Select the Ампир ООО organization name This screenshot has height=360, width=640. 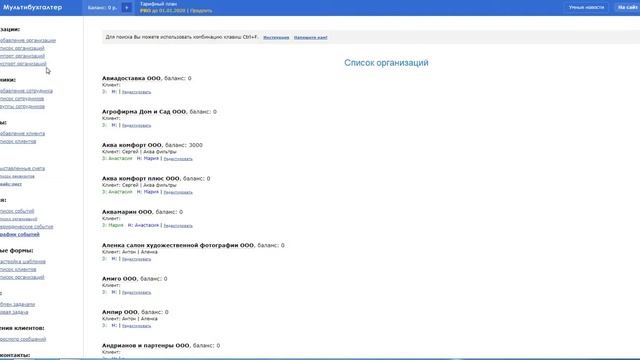tap(120, 312)
